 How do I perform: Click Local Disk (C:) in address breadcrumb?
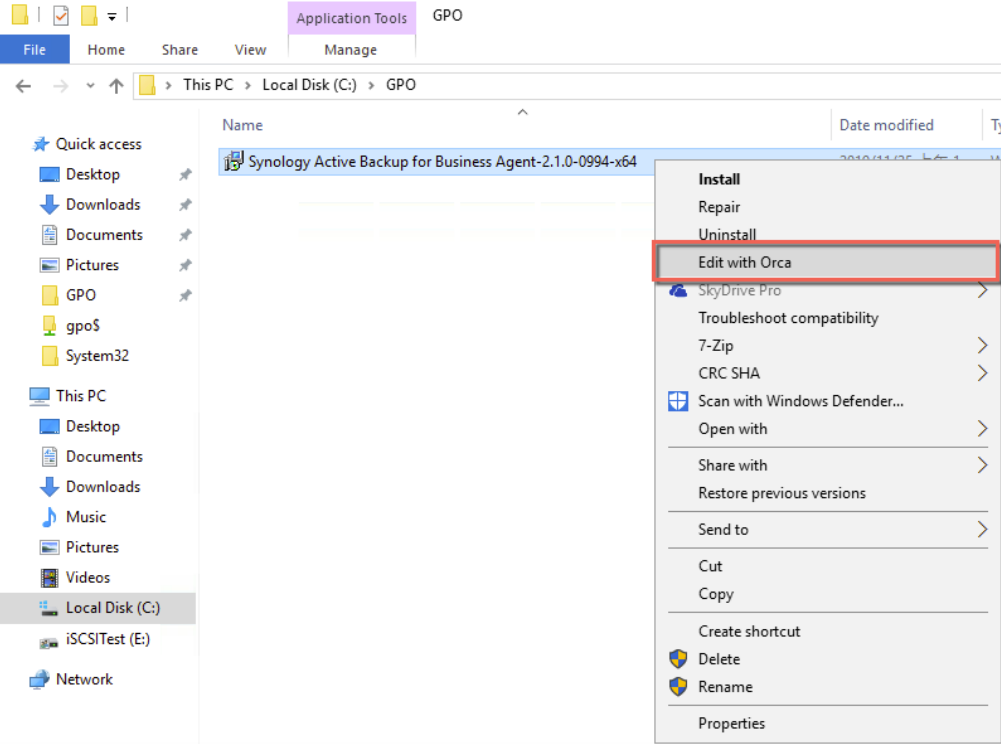click(309, 85)
